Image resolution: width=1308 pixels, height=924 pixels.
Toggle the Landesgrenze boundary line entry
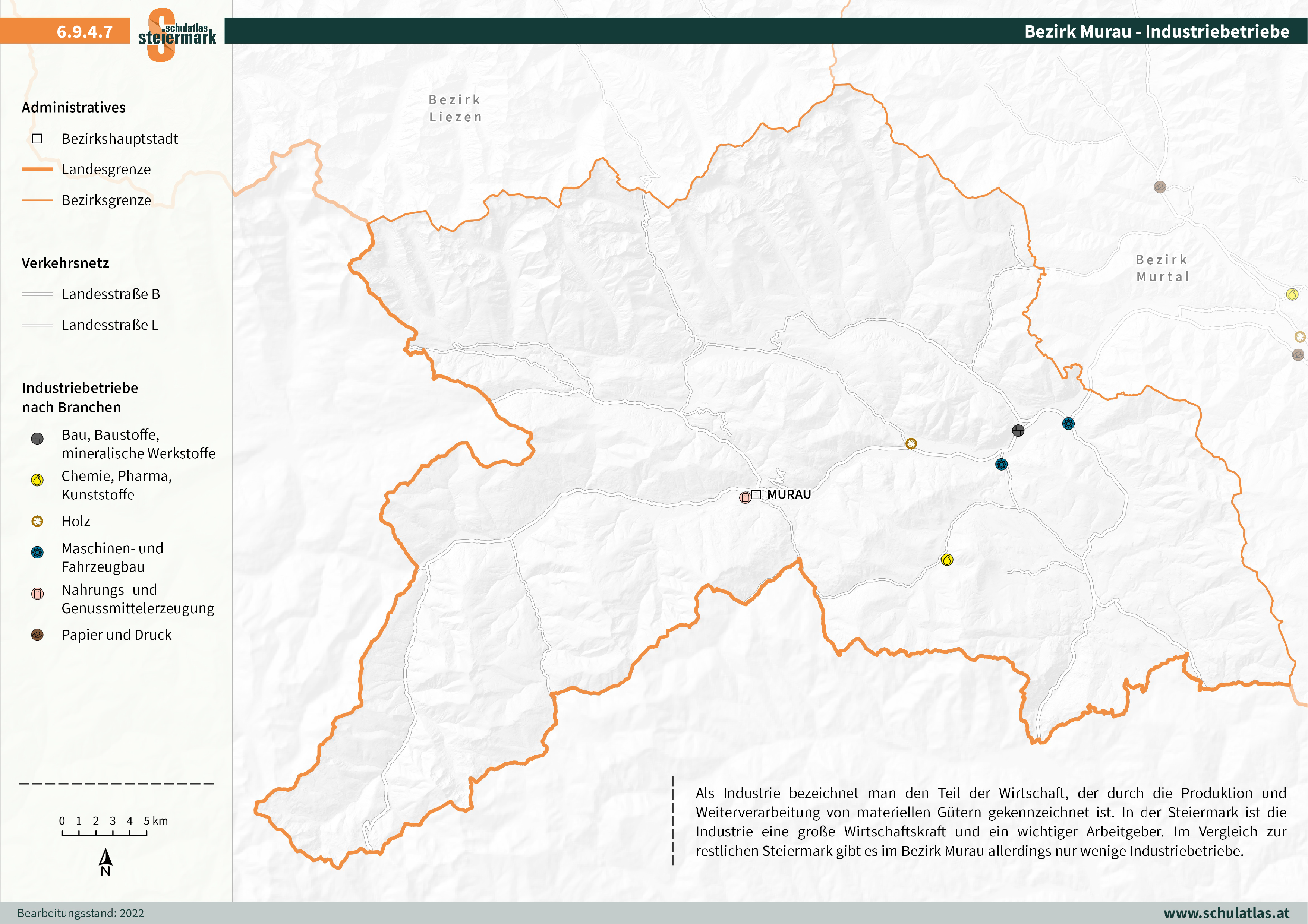click(x=38, y=169)
